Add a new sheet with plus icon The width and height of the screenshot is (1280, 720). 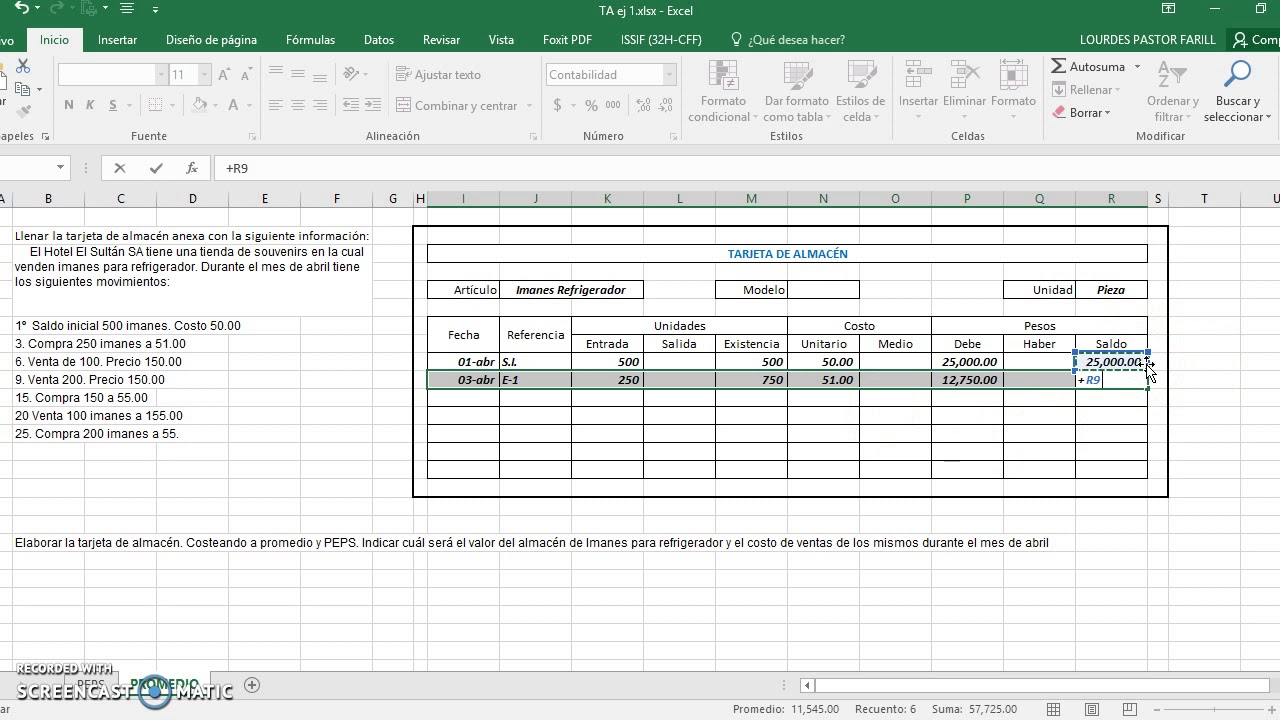tap(252, 685)
